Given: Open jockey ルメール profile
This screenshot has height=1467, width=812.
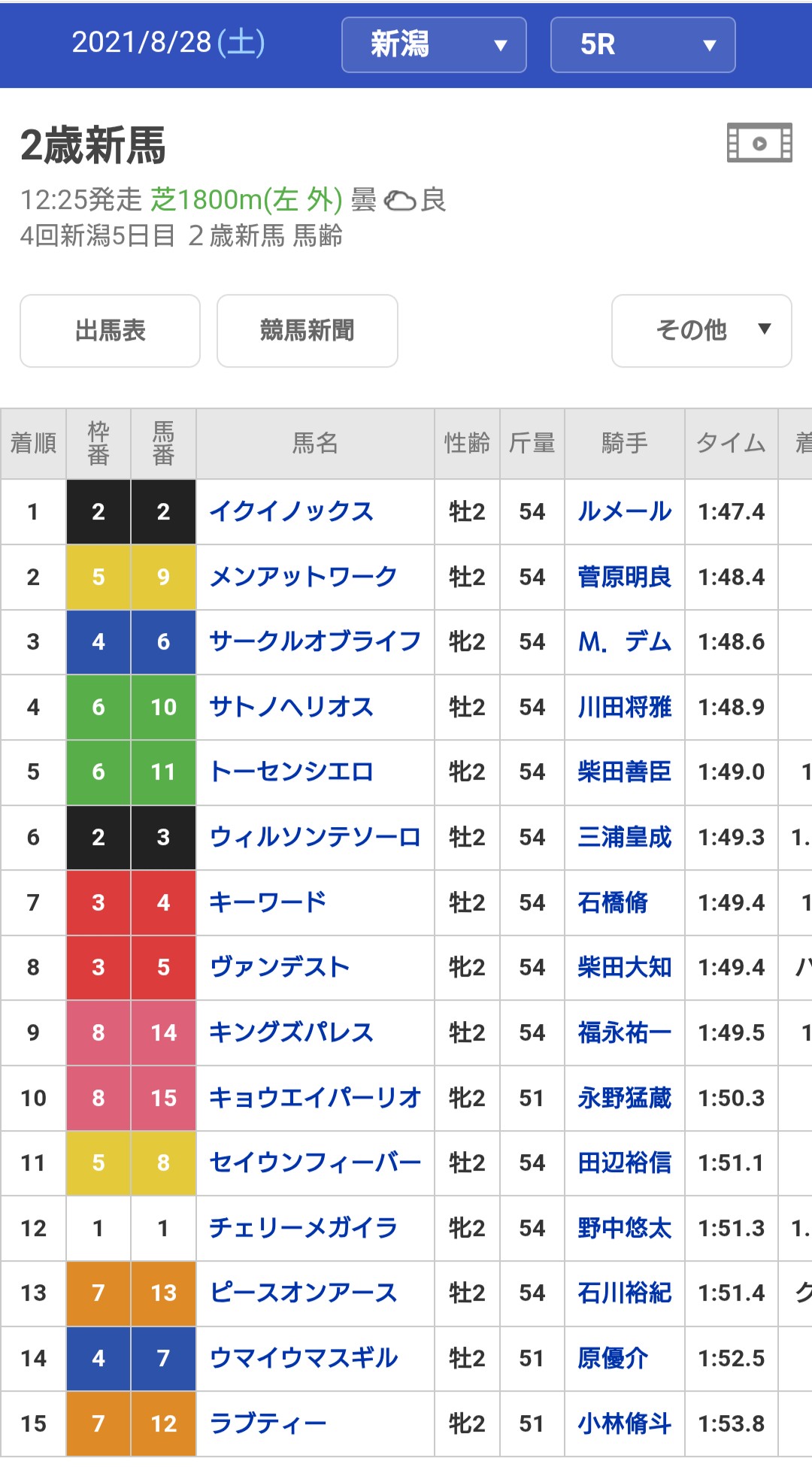Looking at the screenshot, I should 624,512.
